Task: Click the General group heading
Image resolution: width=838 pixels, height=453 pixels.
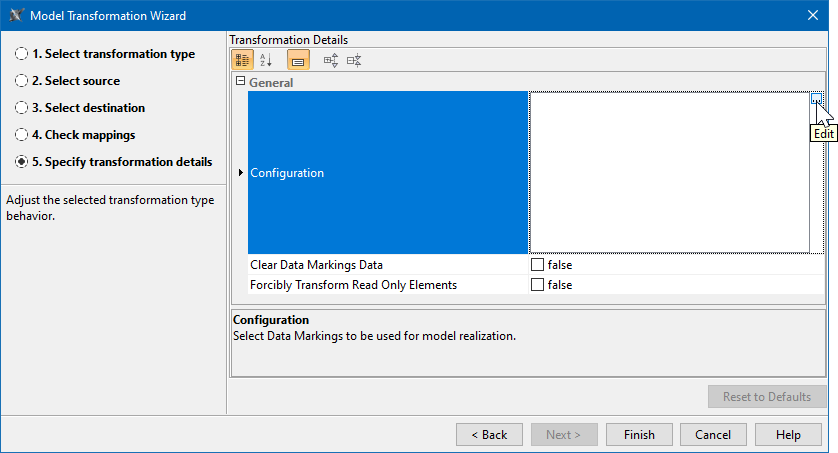Action: click(x=271, y=83)
